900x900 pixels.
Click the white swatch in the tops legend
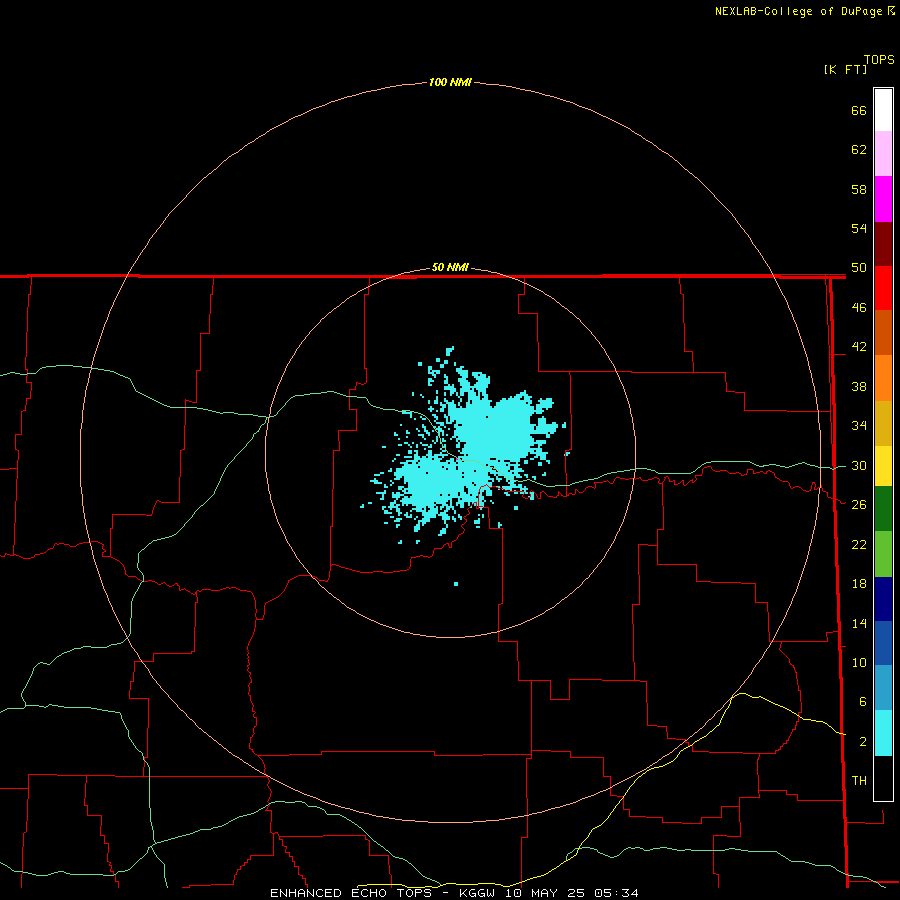[883, 110]
